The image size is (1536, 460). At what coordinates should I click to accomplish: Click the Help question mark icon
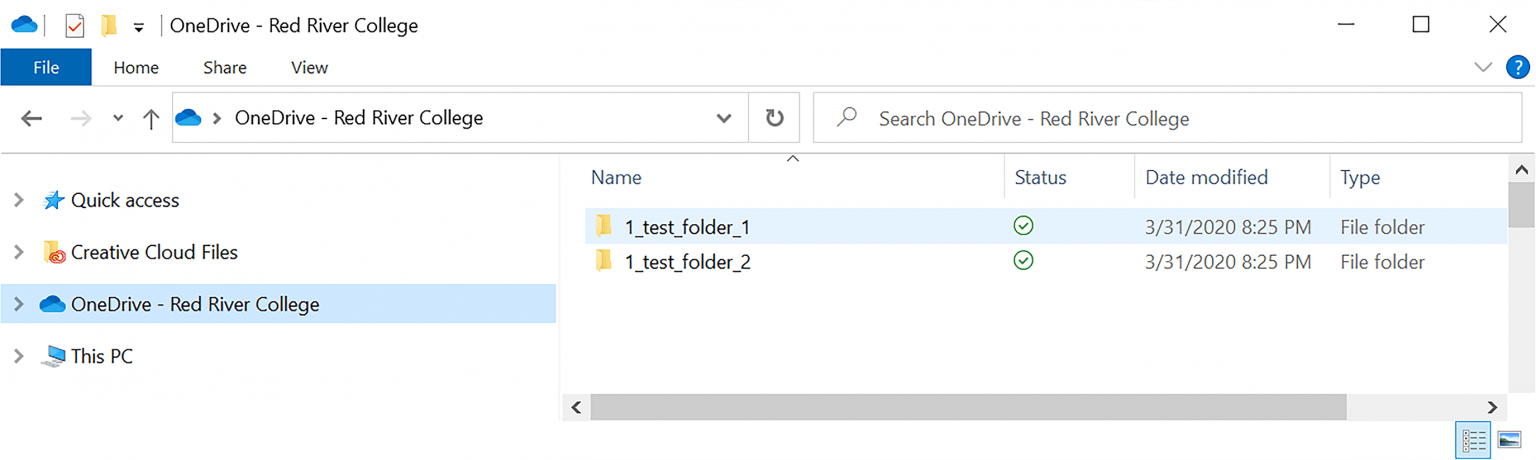click(1517, 67)
